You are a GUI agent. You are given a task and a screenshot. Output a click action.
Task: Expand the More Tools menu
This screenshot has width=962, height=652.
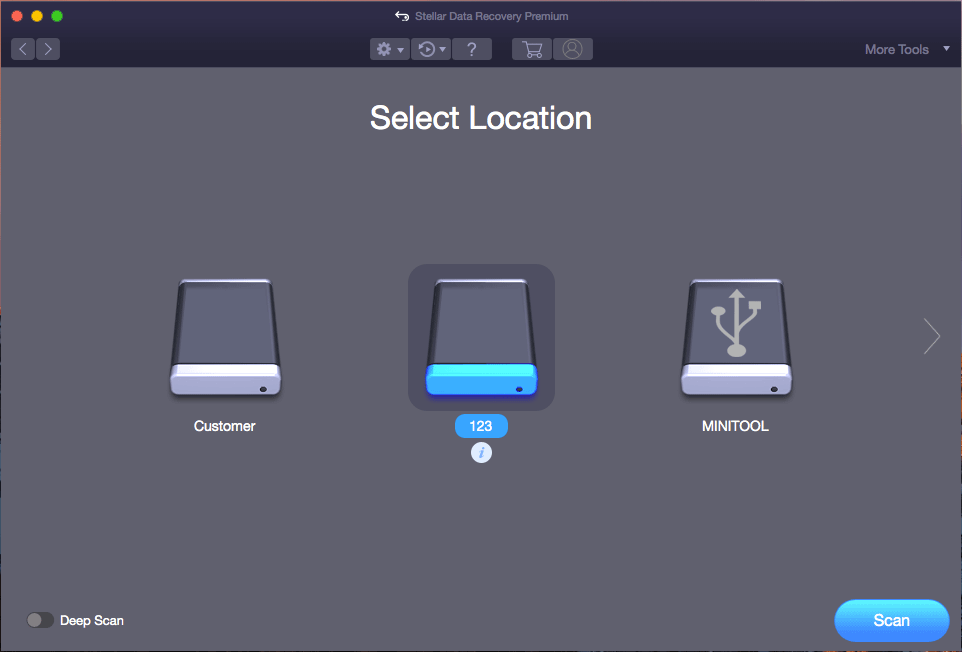tap(906, 49)
